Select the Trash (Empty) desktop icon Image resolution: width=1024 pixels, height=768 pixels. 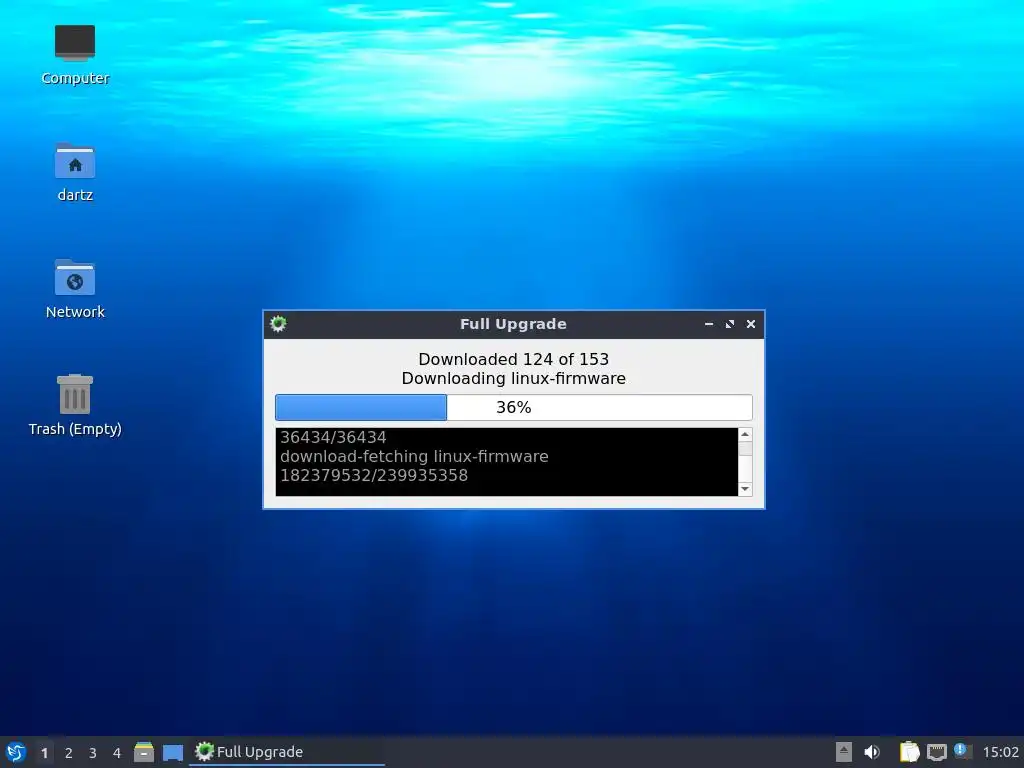pyautogui.click(x=75, y=405)
